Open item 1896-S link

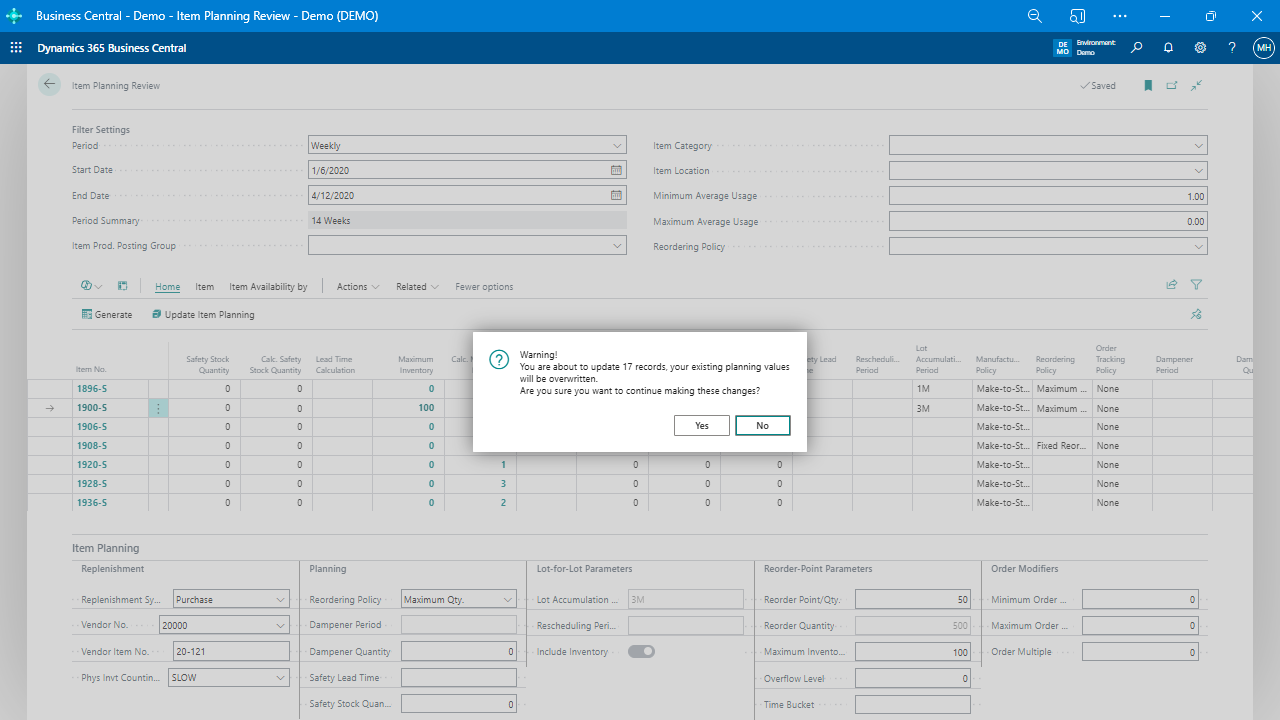point(91,389)
